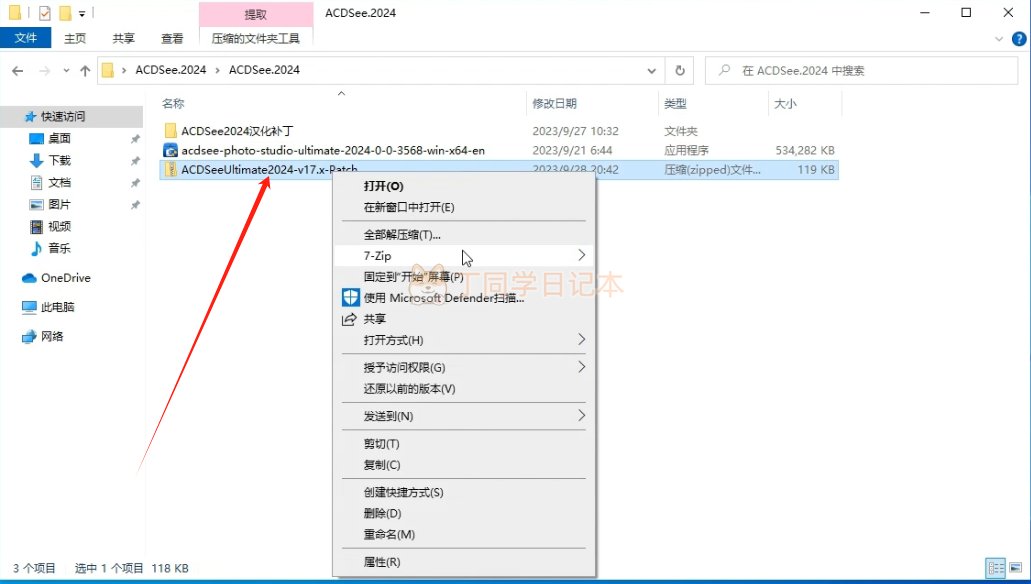
Task: Choose 在新窗口中打开(E) from context menu
Action: (464, 207)
